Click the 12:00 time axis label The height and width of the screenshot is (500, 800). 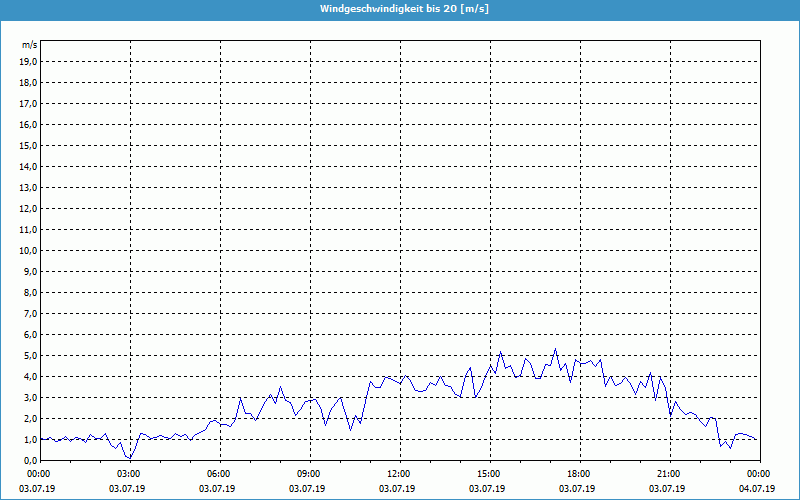pyautogui.click(x=398, y=474)
